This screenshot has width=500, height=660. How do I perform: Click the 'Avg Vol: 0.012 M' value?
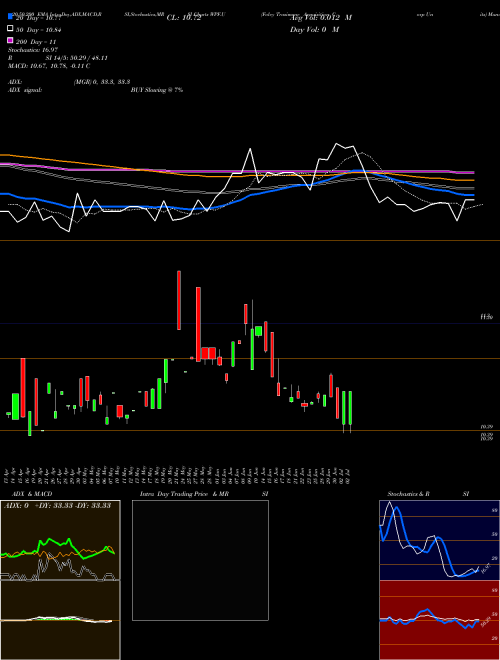(x=321, y=18)
